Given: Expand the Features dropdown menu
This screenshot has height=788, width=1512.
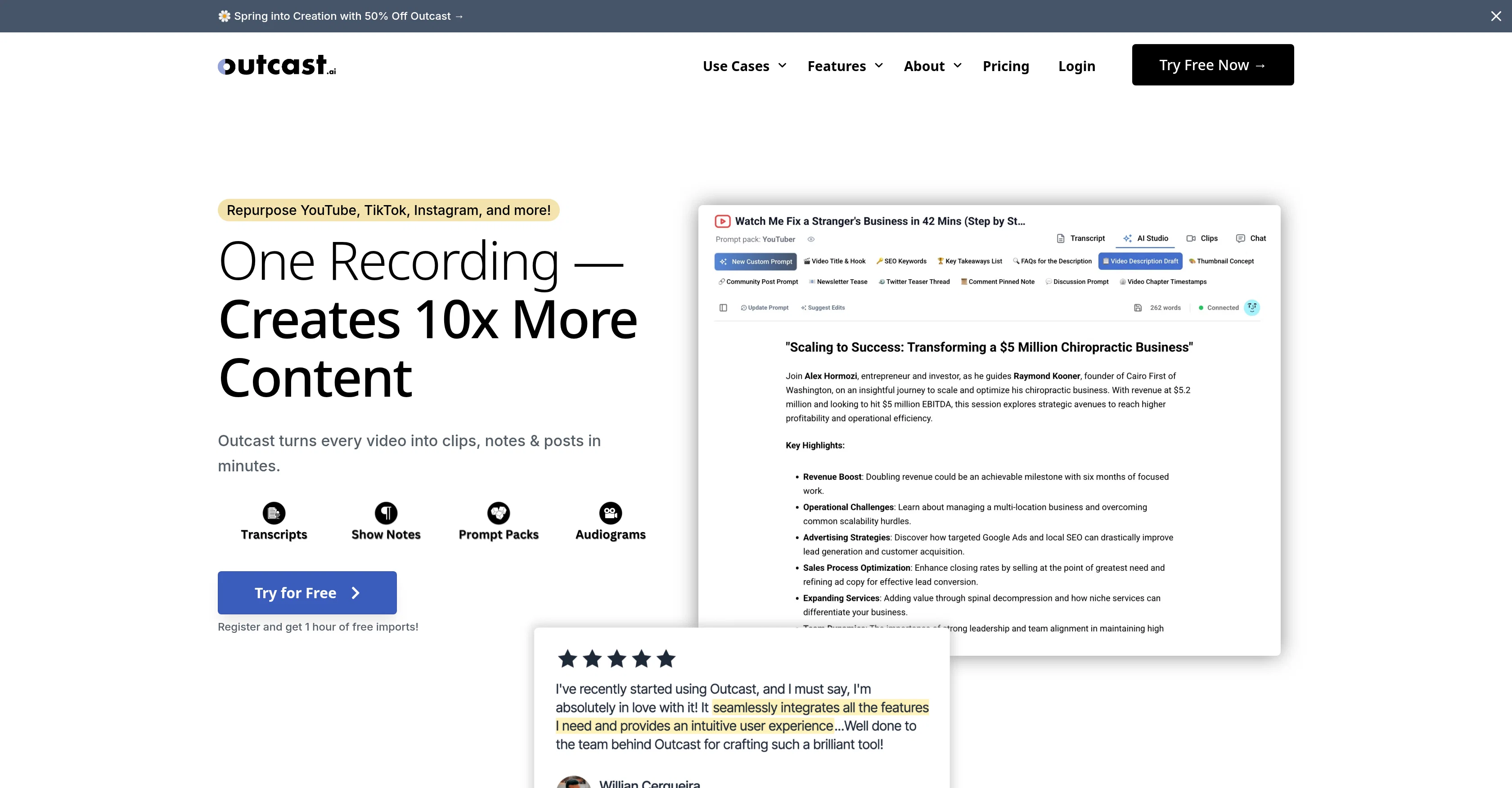Looking at the screenshot, I should [845, 66].
